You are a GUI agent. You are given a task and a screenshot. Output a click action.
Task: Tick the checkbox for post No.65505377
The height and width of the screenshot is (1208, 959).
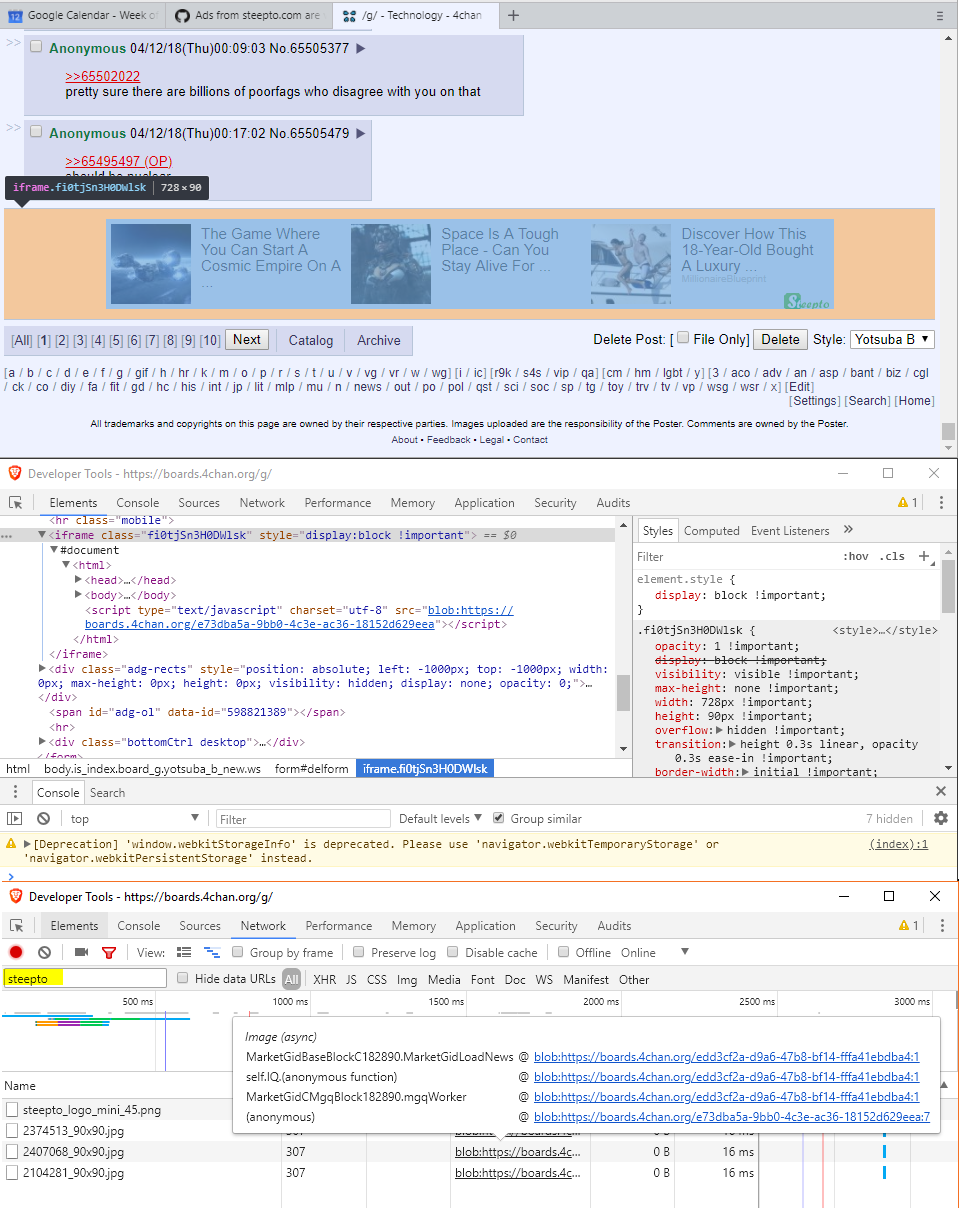36,47
